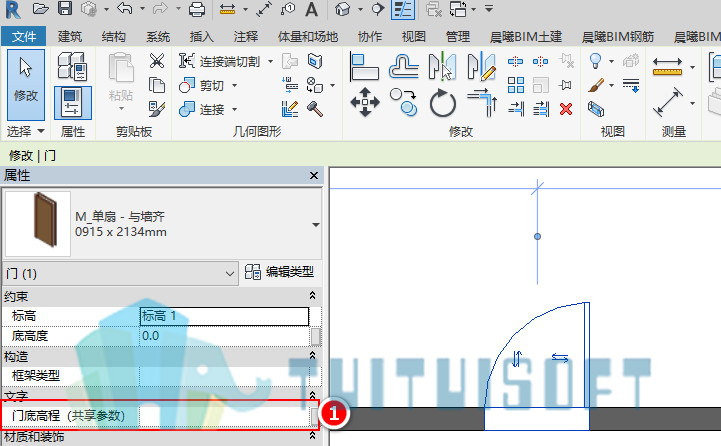Switch to the 插入 ribbon tab
Image resolution: width=721 pixels, height=446 pixels.
click(x=201, y=36)
